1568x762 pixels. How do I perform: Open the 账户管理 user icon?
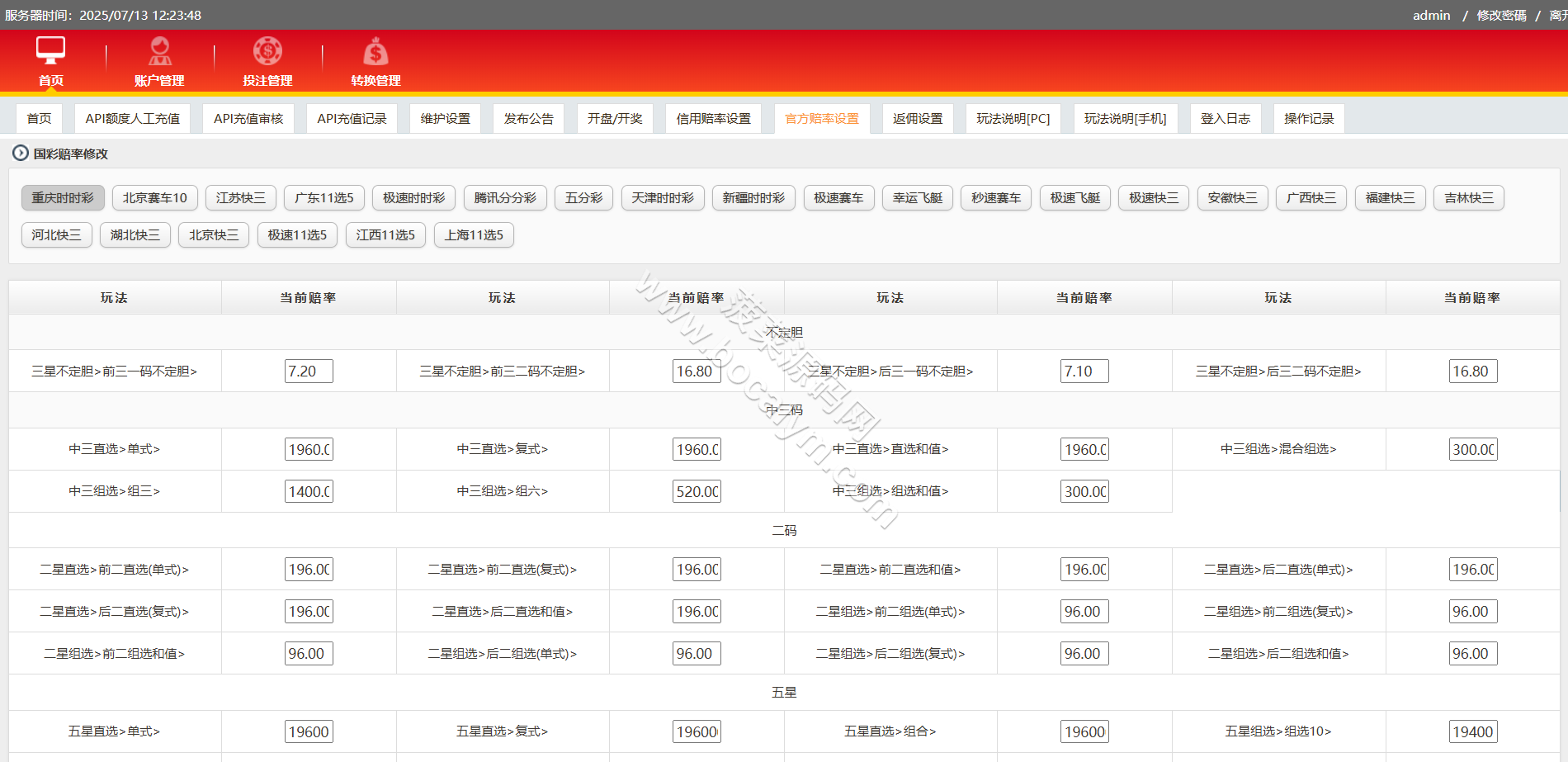(x=160, y=51)
